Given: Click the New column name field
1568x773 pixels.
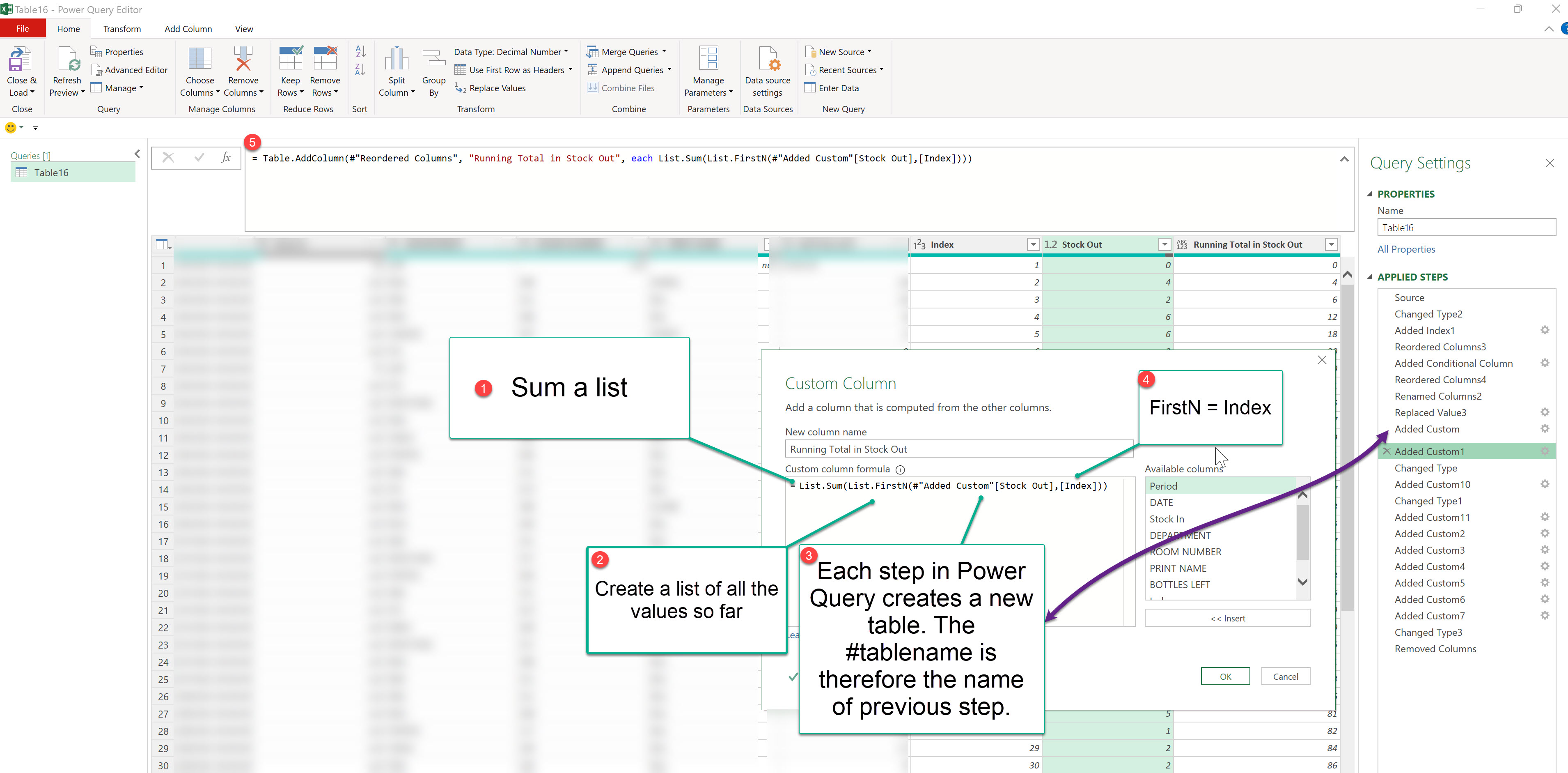Looking at the screenshot, I should click(x=958, y=449).
